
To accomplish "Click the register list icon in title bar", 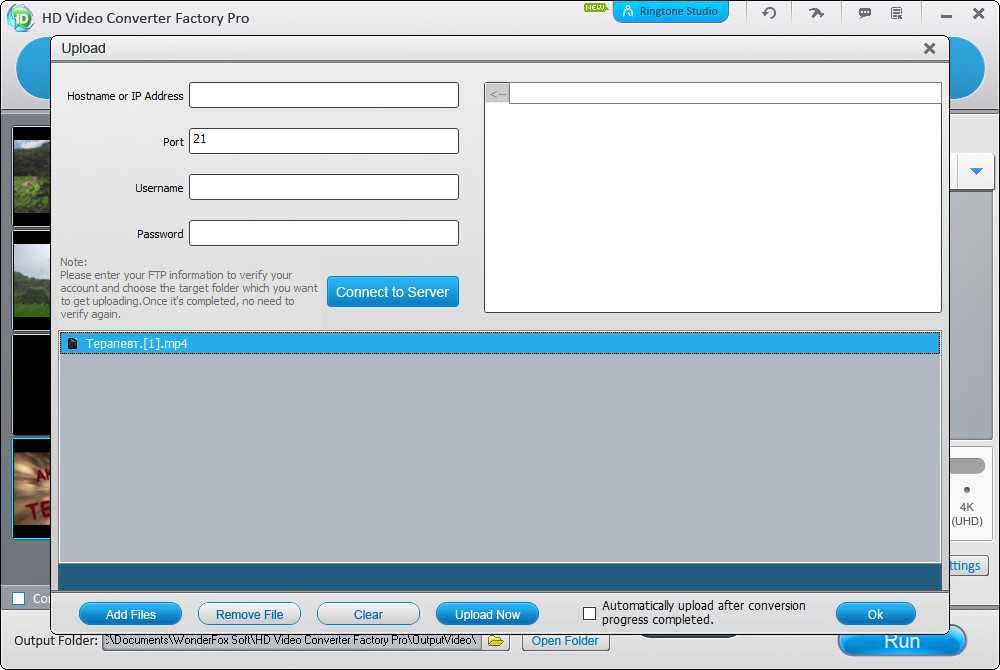I will tap(896, 13).
